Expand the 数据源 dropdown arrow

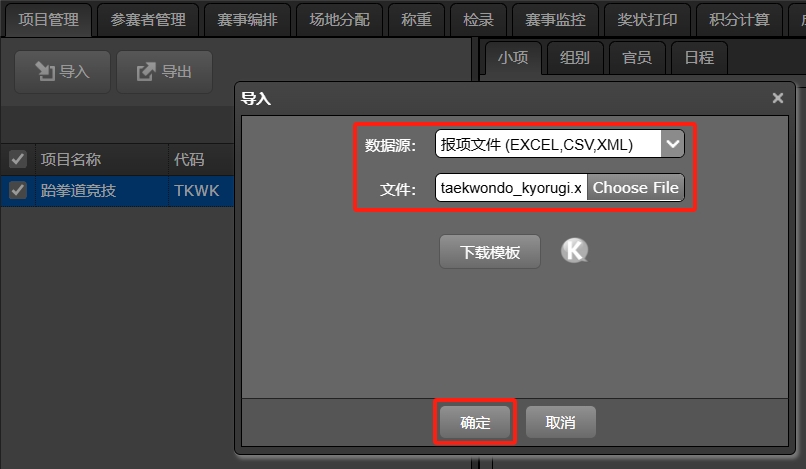click(x=673, y=144)
